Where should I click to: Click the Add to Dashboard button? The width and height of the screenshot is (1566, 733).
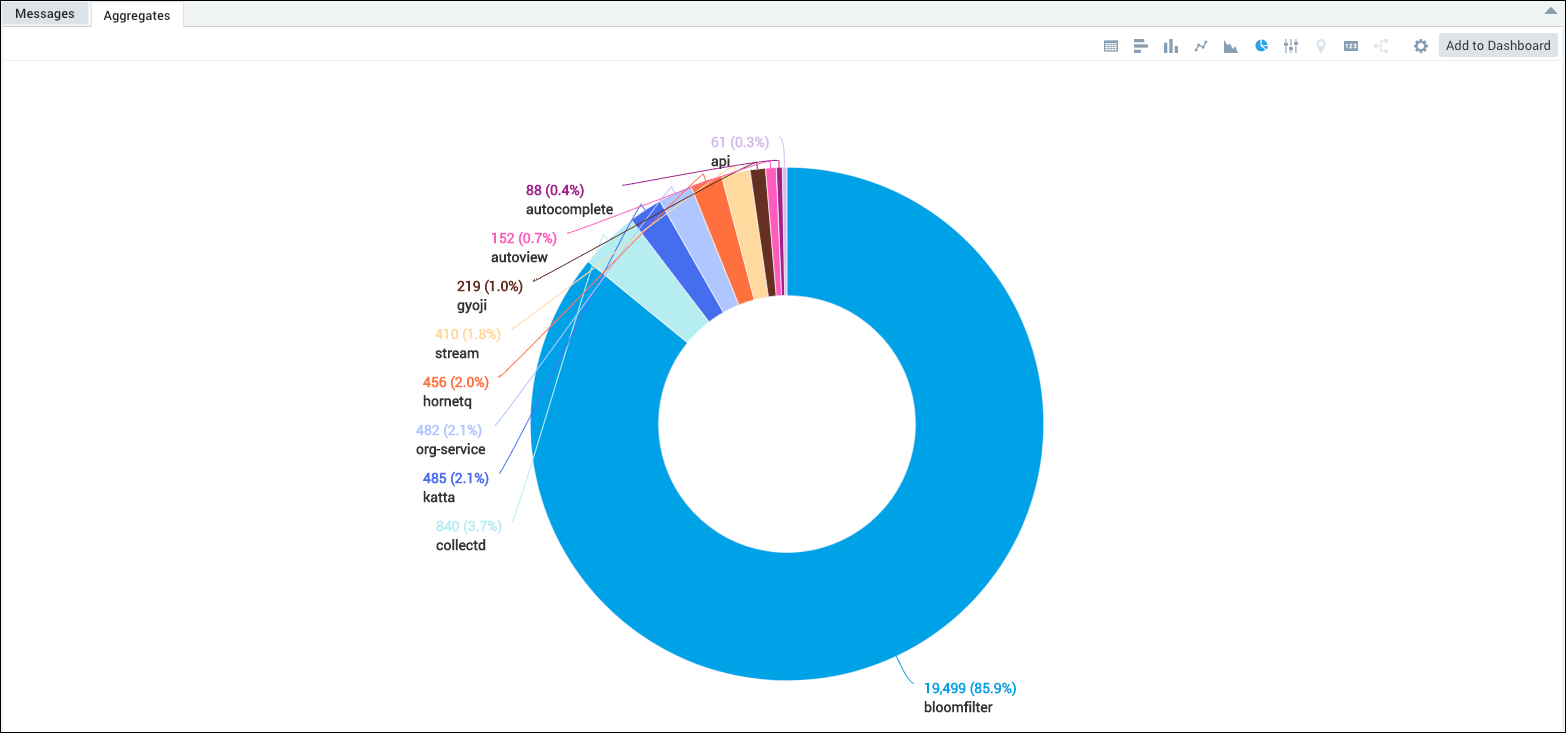pos(1498,45)
